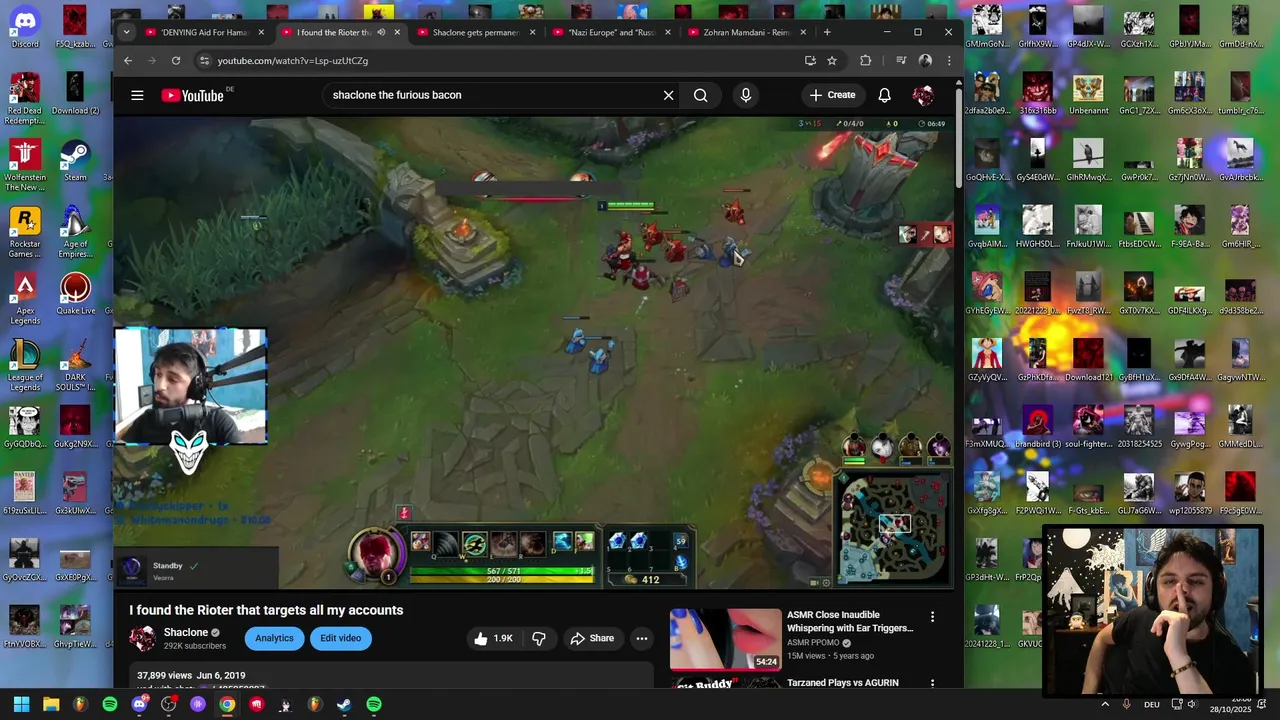Open Chrome three-dot menu
The image size is (1280, 720).
949,60
